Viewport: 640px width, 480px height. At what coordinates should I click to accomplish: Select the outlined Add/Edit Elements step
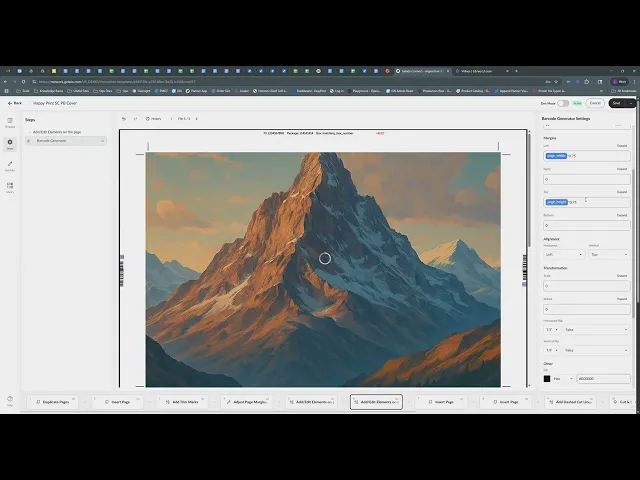(x=376, y=402)
